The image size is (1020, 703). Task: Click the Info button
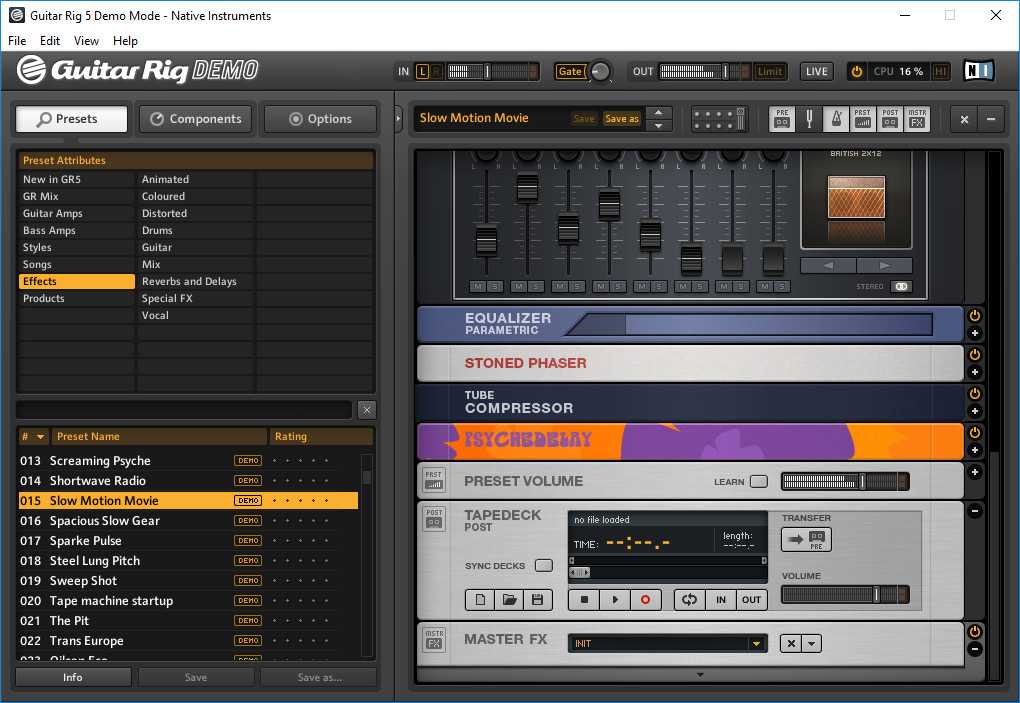pyautogui.click(x=73, y=677)
